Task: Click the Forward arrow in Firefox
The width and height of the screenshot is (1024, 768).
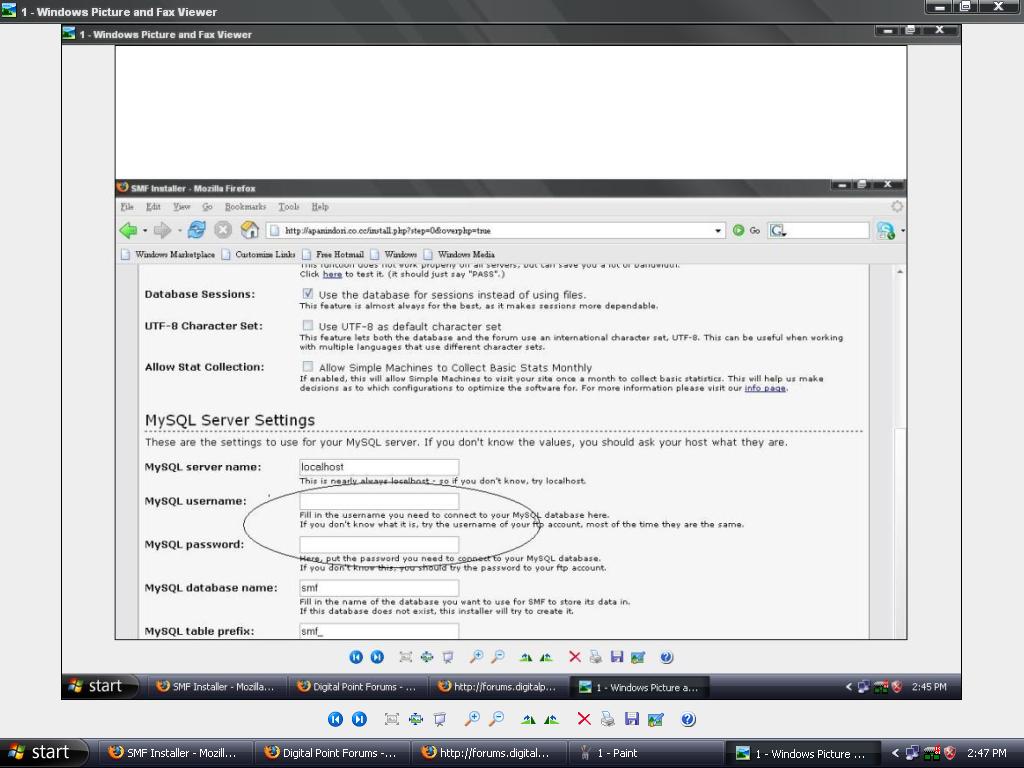Action: (162, 230)
